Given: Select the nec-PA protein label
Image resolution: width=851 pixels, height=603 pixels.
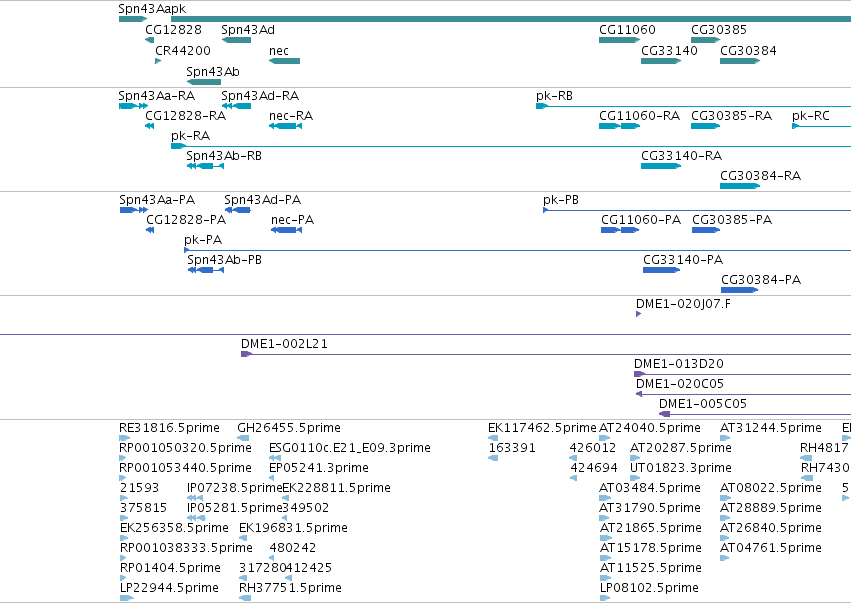Looking at the screenshot, I should [x=293, y=220].
